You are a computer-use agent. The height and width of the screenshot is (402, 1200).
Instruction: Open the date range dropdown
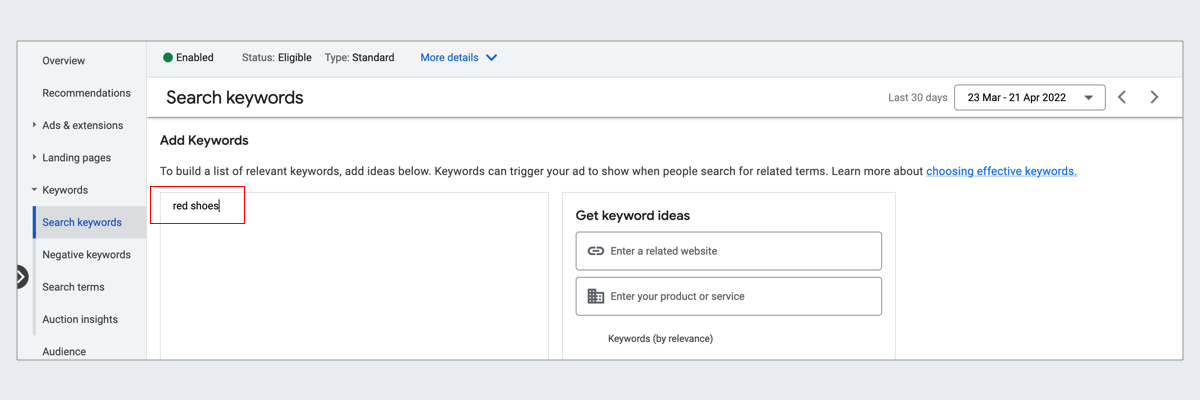point(1029,97)
